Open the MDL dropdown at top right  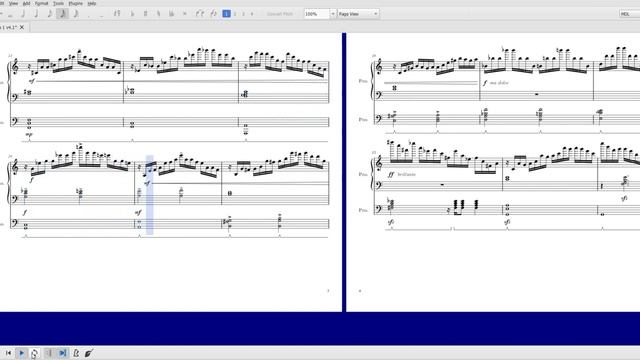pos(629,14)
